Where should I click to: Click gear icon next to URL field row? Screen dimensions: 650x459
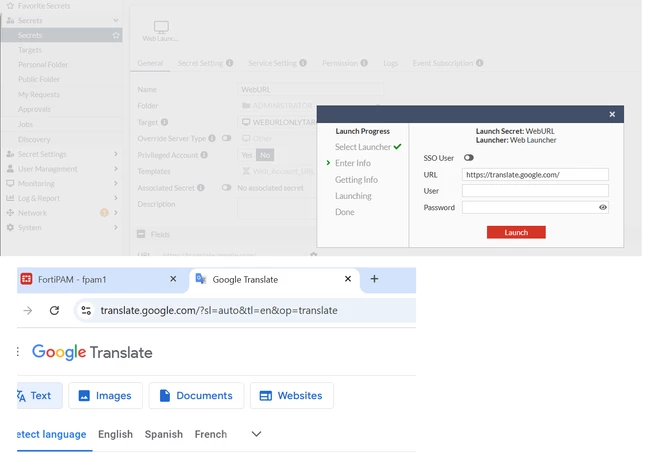(x=314, y=254)
